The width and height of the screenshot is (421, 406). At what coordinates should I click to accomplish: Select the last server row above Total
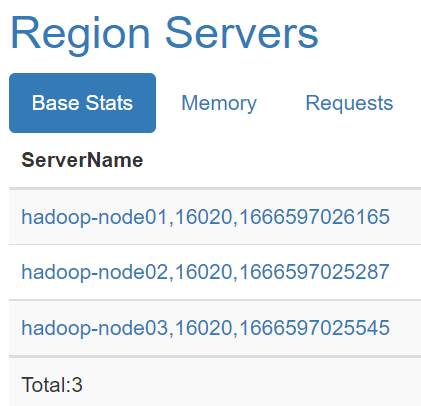click(x=215, y=327)
